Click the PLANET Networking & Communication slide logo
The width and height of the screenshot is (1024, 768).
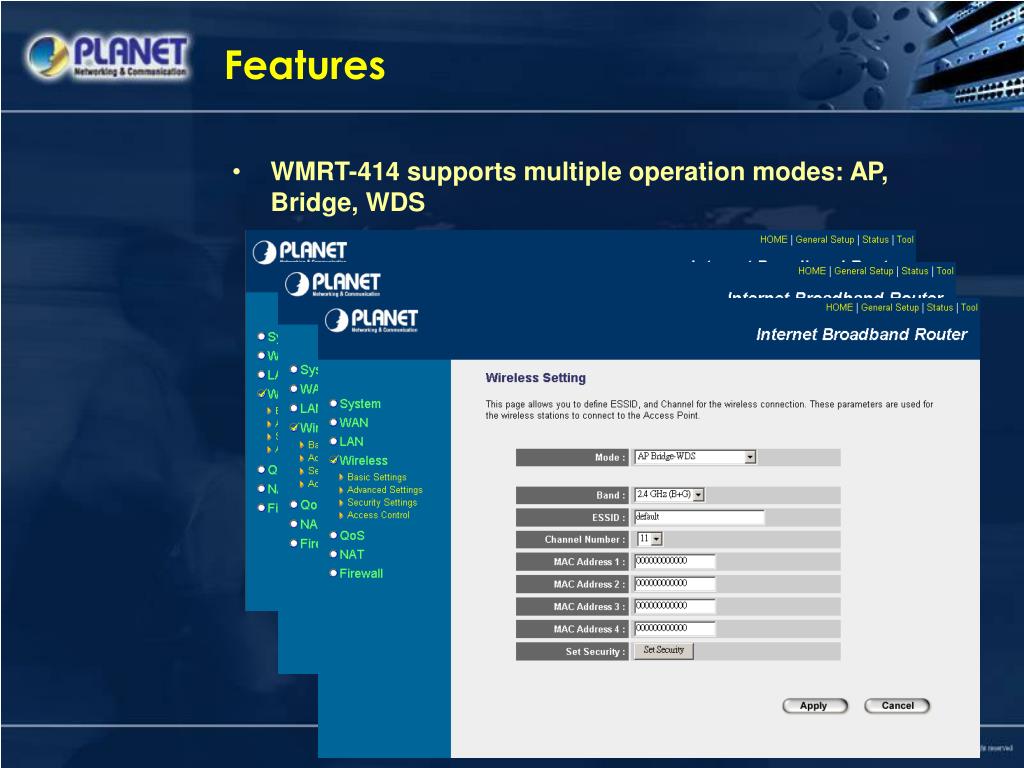pyautogui.click(x=108, y=57)
